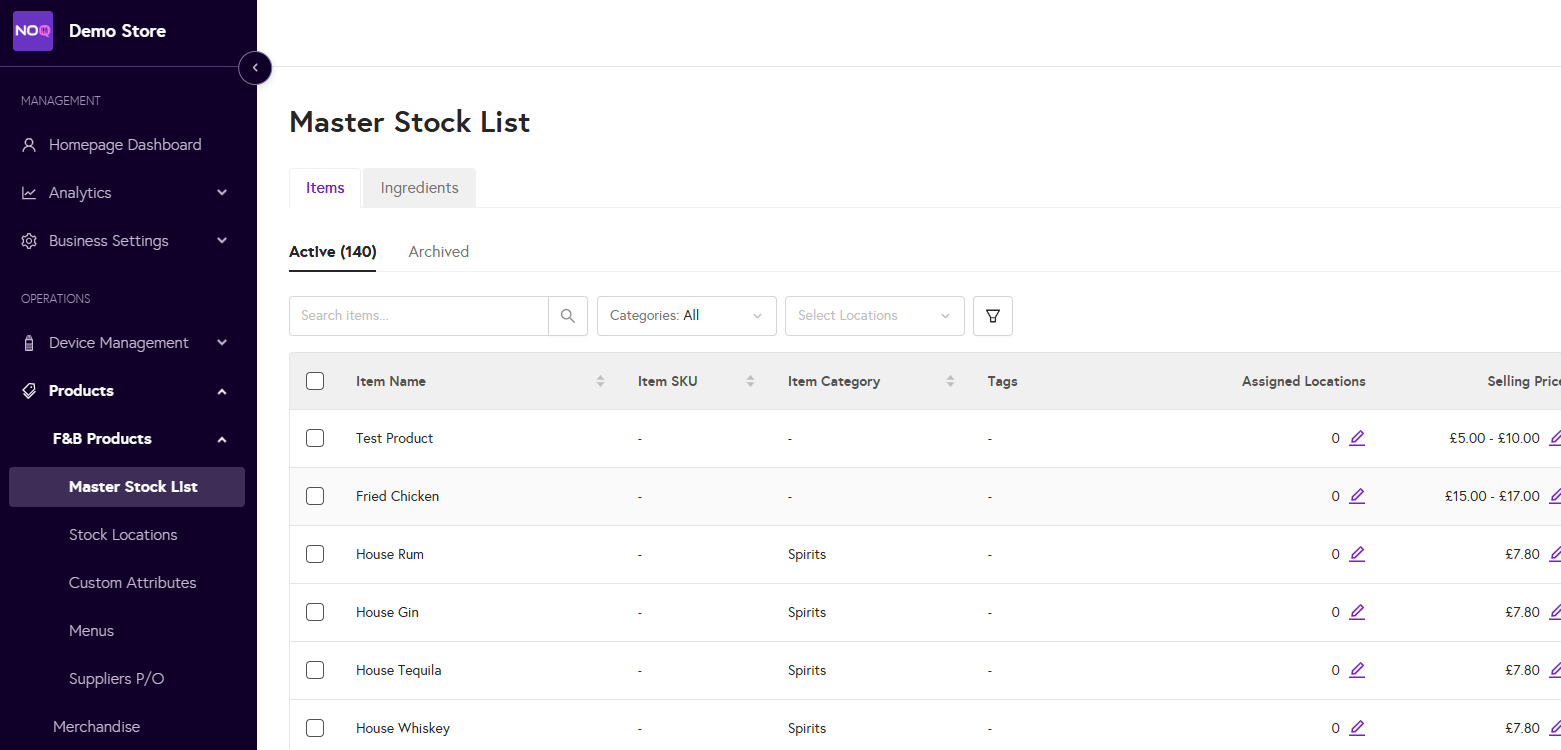1561x750 pixels.
Task: Click the Search items input field
Action: pyautogui.click(x=418, y=316)
